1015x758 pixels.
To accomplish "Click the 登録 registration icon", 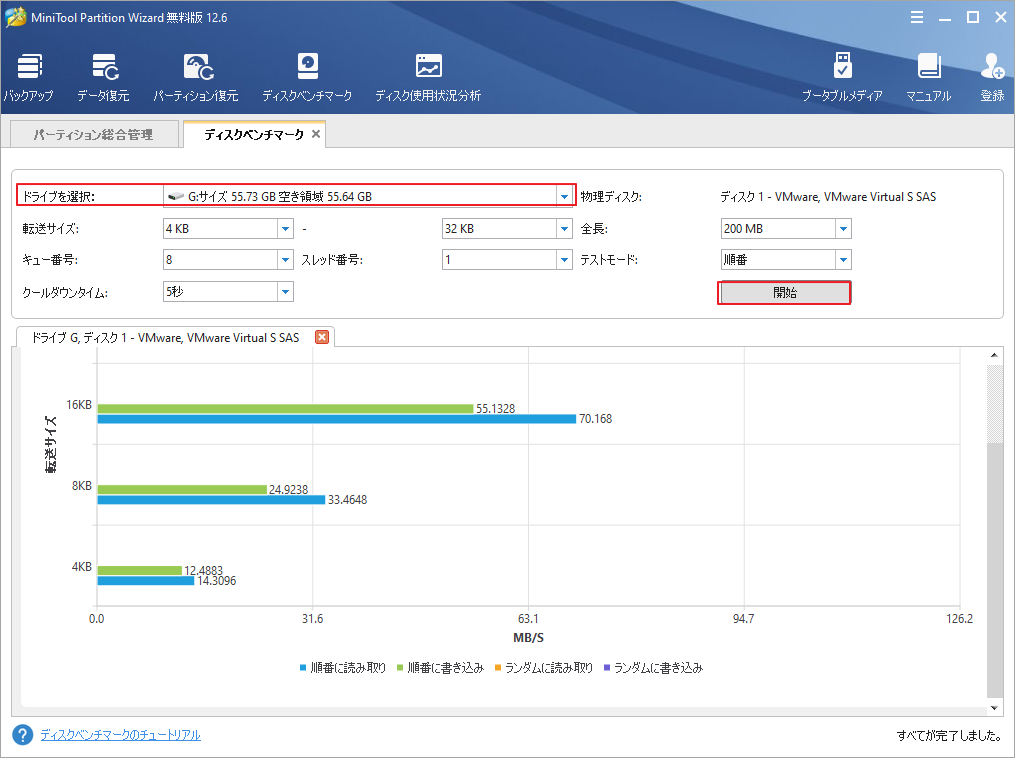I will (991, 76).
